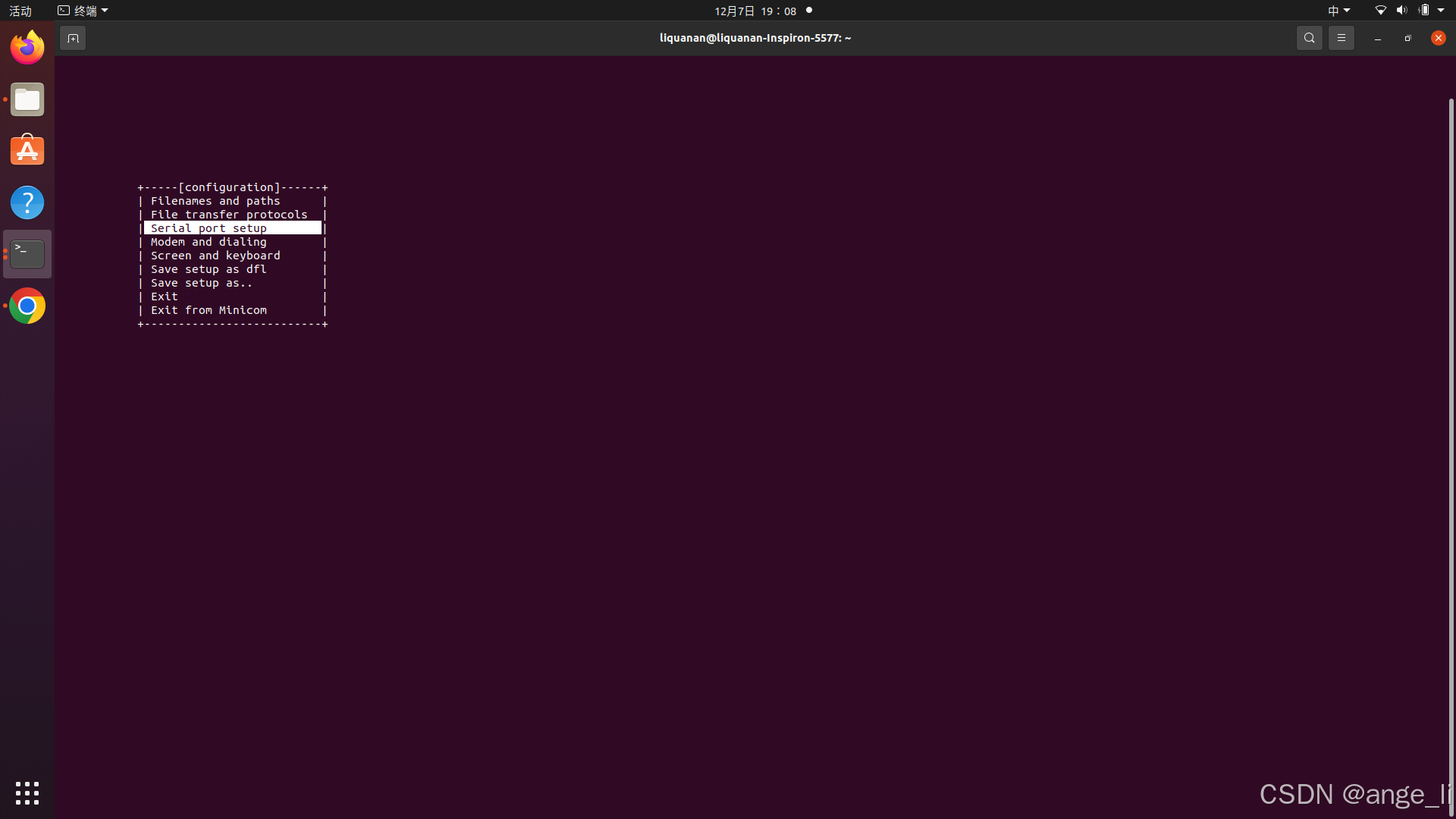This screenshot has height=819, width=1456.
Task: Launch Ubuntu Software from the dock
Action: pos(27,151)
